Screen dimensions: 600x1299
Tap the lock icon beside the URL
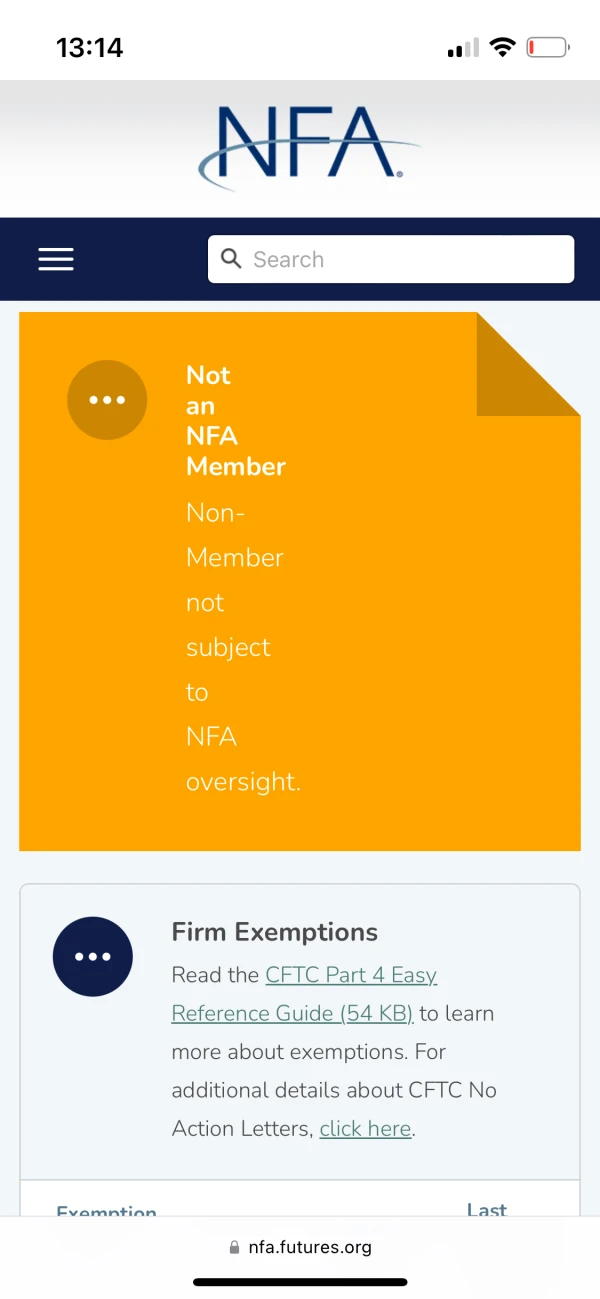[x=235, y=1247]
